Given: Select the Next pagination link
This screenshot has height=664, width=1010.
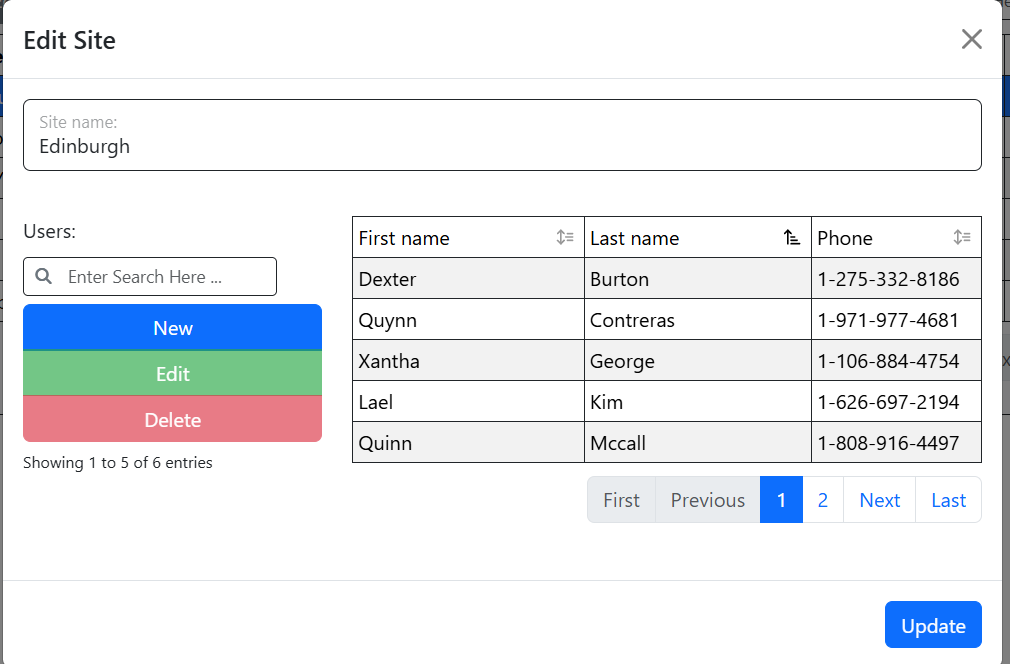Looking at the screenshot, I should pyautogui.click(x=879, y=500).
